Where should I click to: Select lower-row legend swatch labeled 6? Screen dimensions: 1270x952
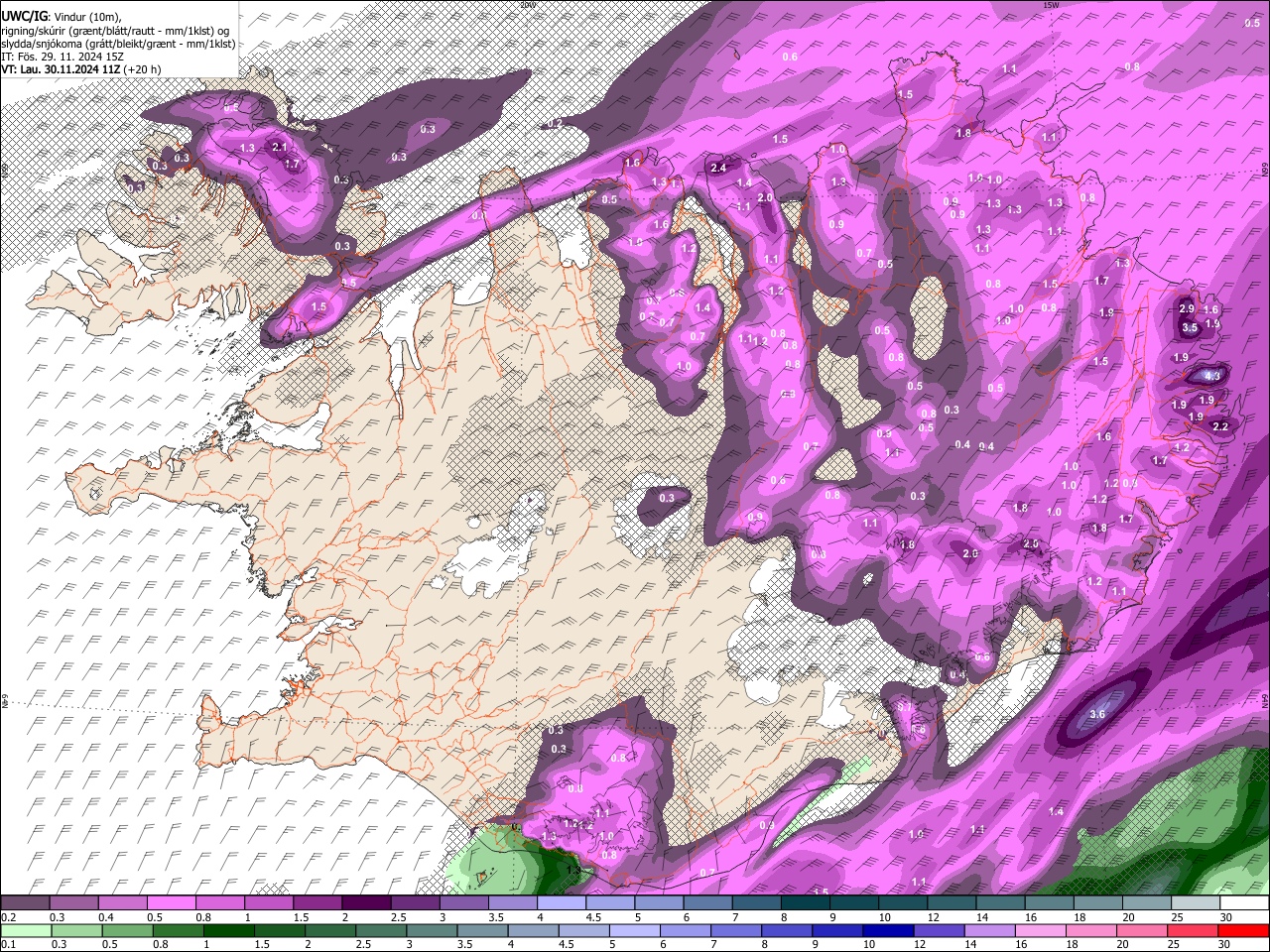pos(686,930)
